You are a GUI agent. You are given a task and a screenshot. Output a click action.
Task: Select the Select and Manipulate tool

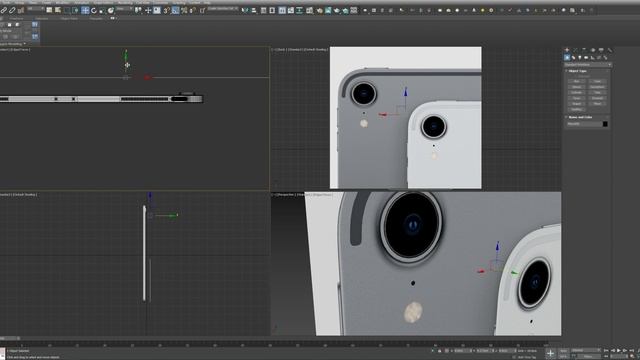click(x=148, y=10)
